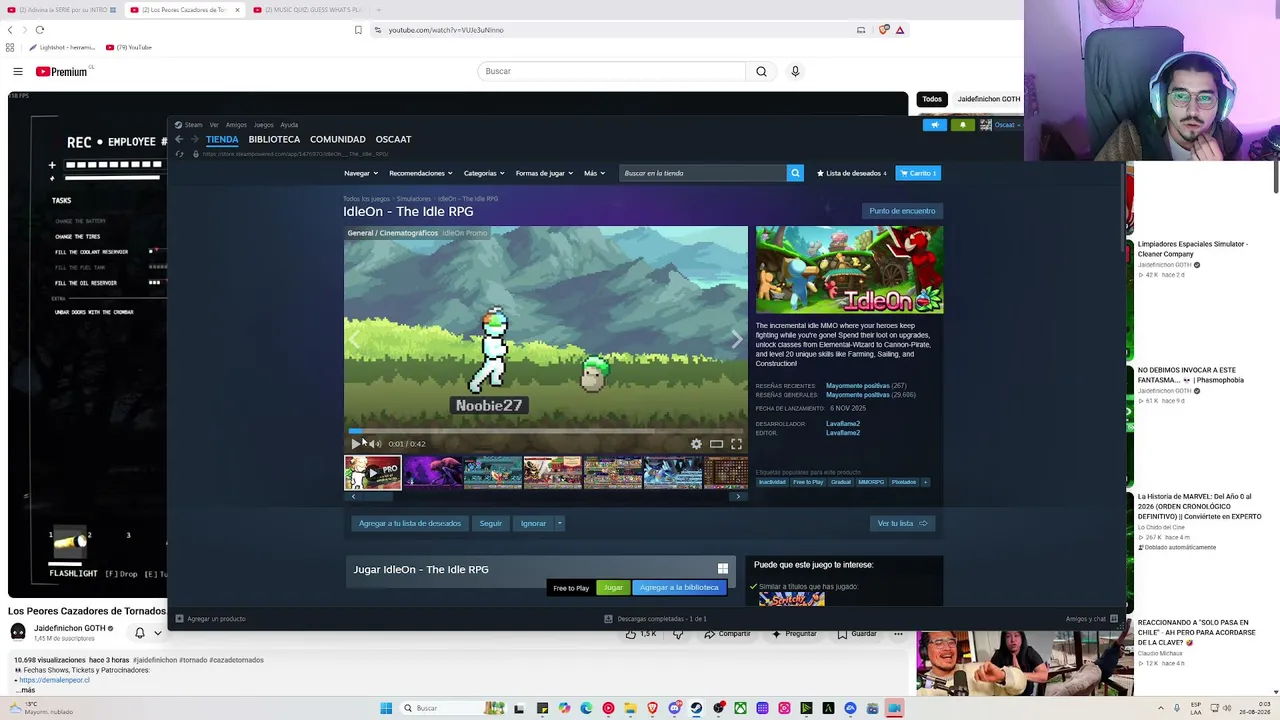The image size is (1280, 720).
Task: Open the Juegos menu in Steam
Action: point(263,125)
